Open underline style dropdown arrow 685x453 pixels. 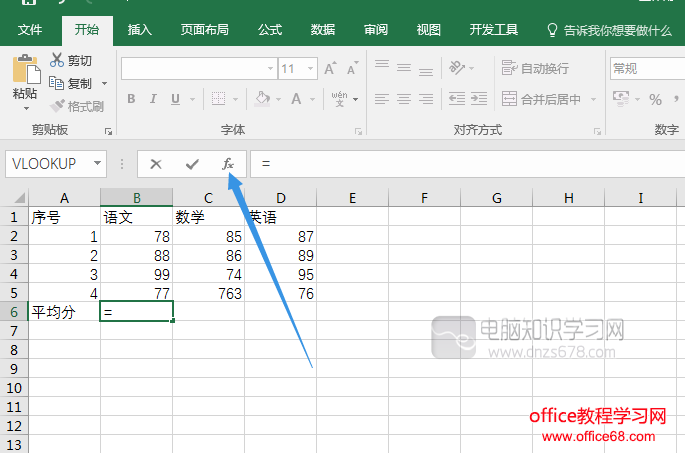(x=192, y=100)
